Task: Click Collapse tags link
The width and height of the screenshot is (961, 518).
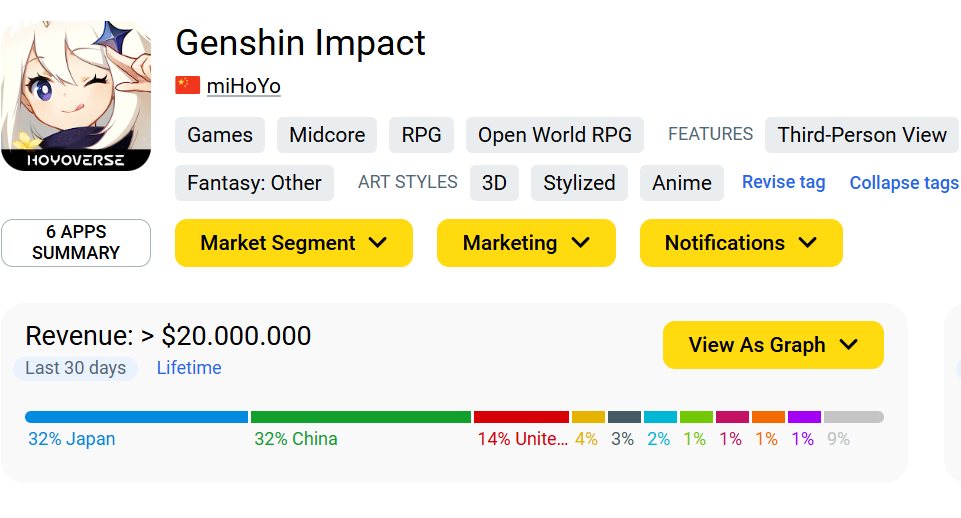Action: [x=904, y=183]
